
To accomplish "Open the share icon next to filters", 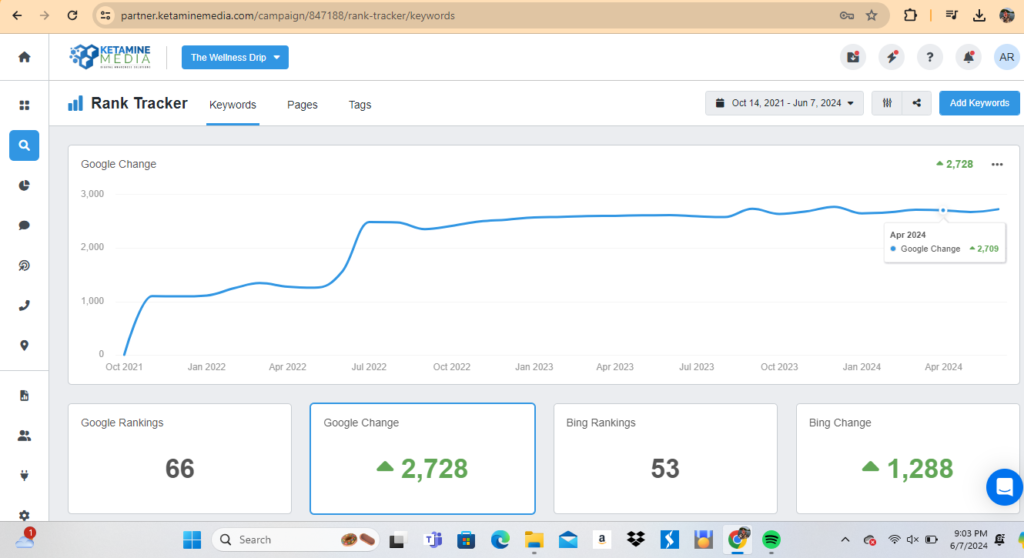I will click(x=917, y=103).
